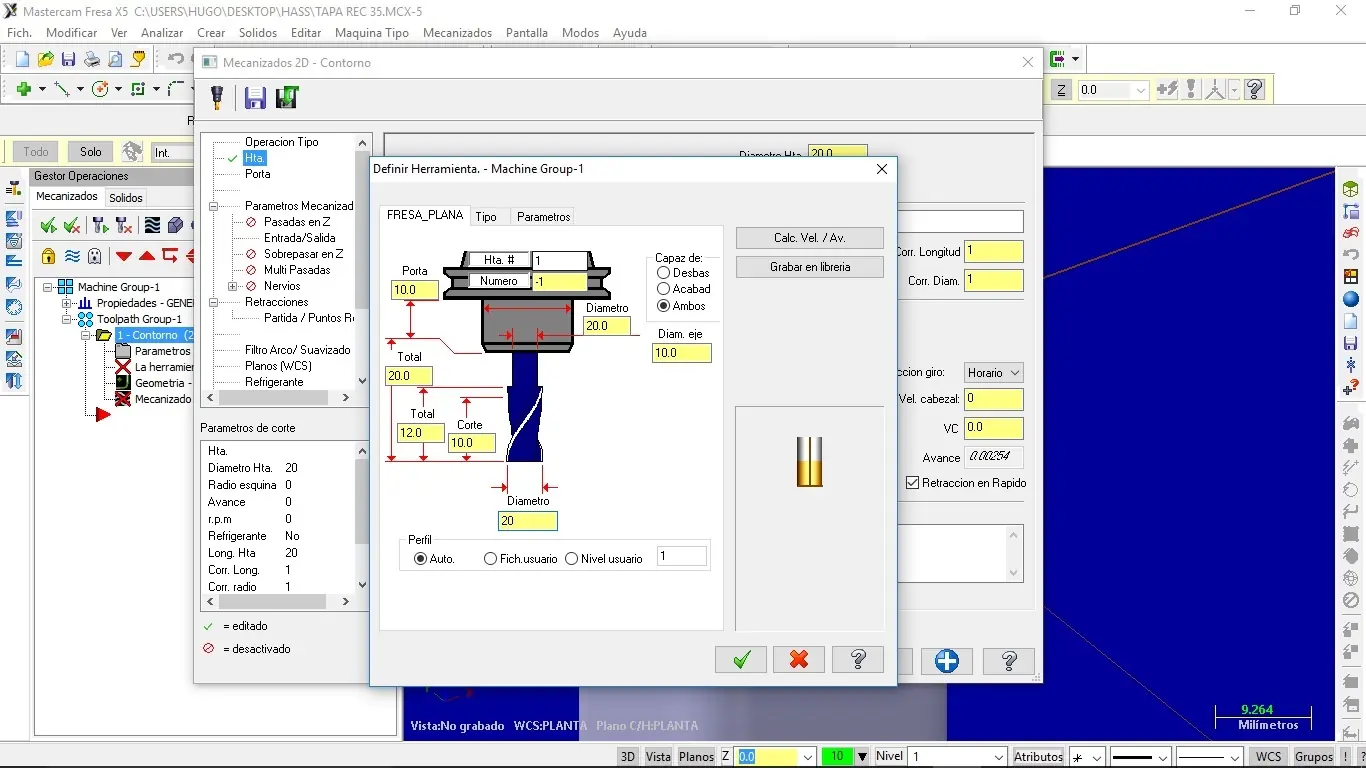Image resolution: width=1366 pixels, height=768 pixels.
Task: Open a file with the folder icon
Action: [45, 60]
